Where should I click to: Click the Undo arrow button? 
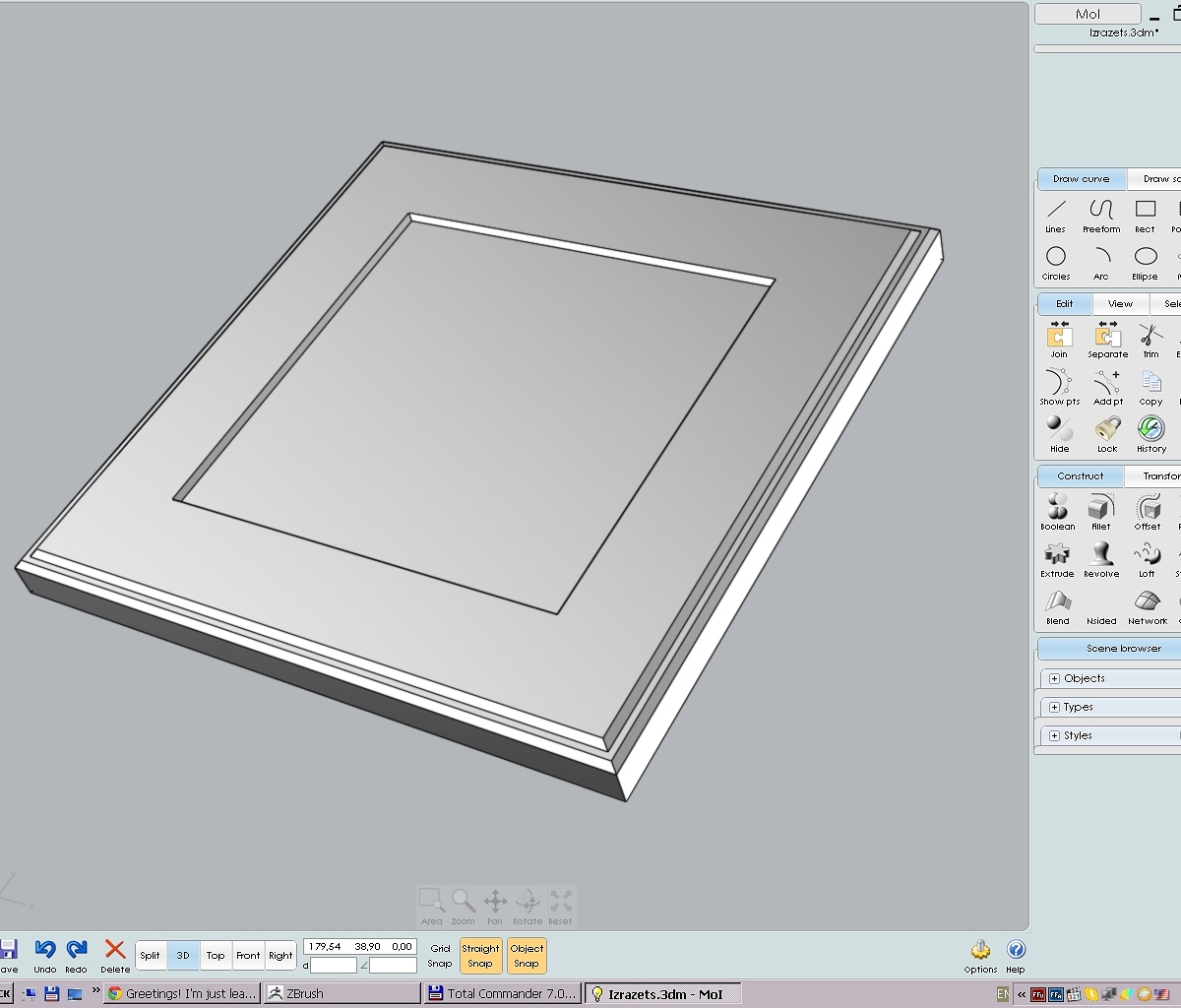(45, 956)
